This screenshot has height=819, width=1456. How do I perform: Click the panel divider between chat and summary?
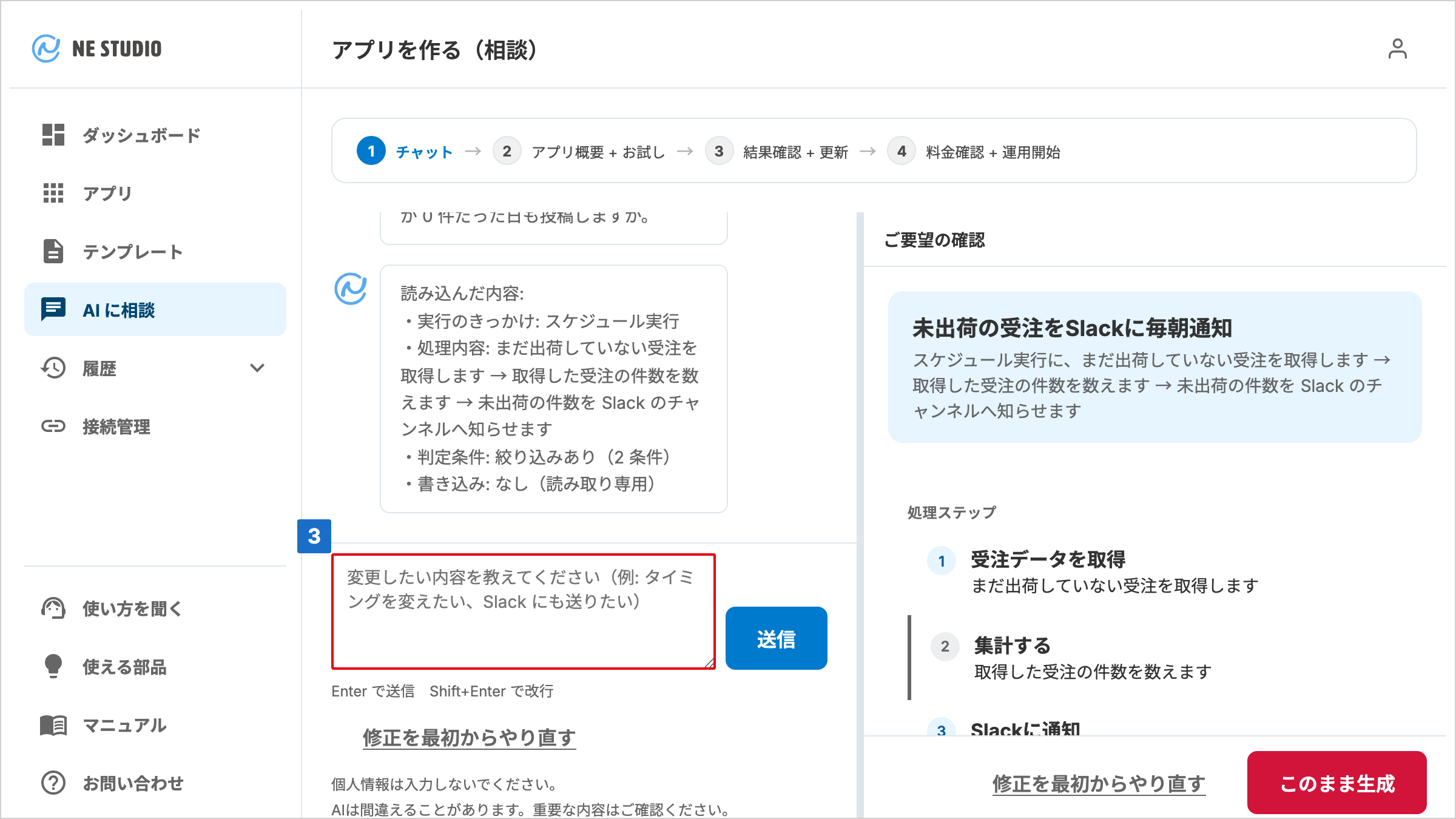coord(860,514)
